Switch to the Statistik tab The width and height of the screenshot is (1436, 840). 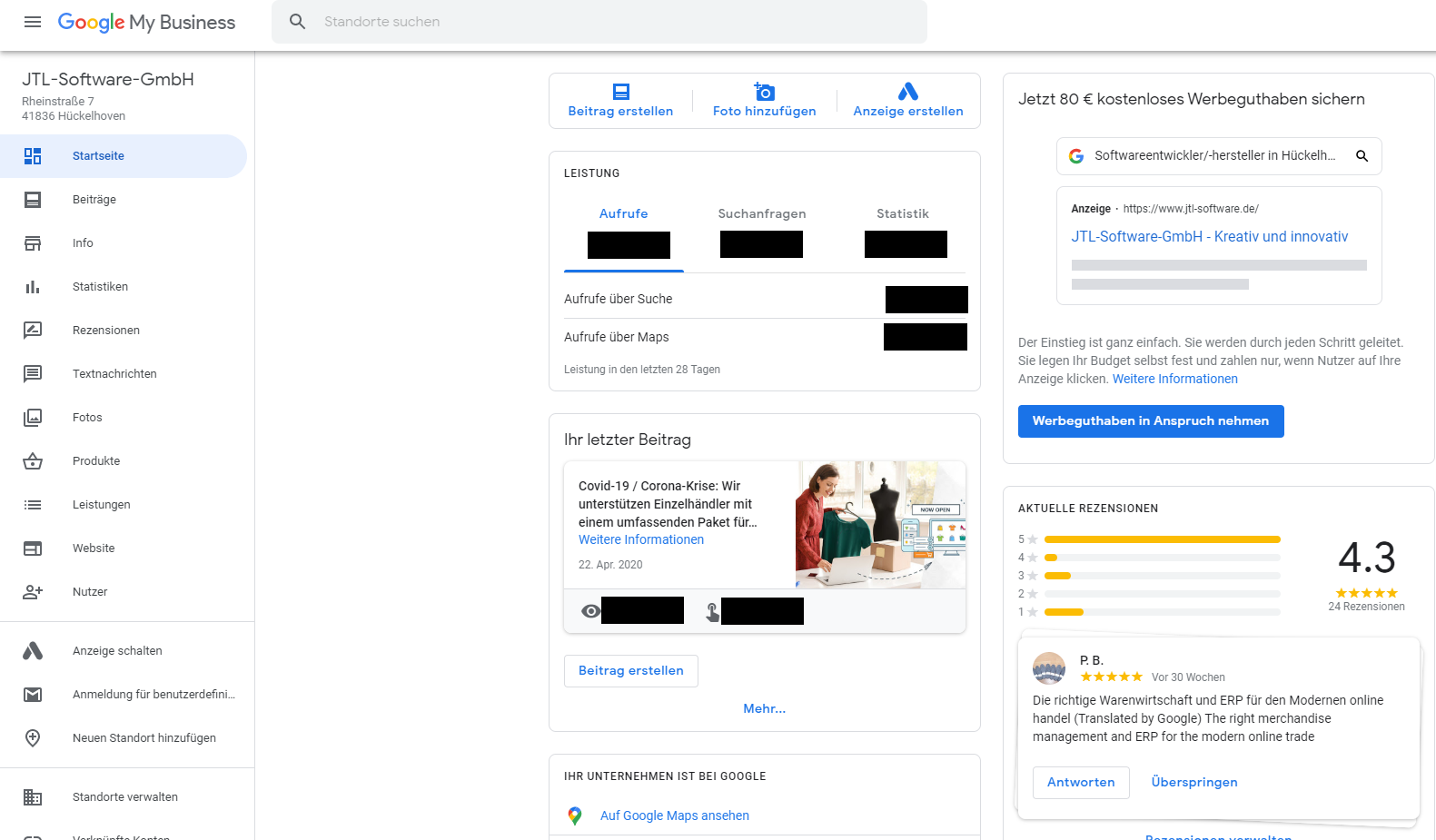click(x=902, y=214)
